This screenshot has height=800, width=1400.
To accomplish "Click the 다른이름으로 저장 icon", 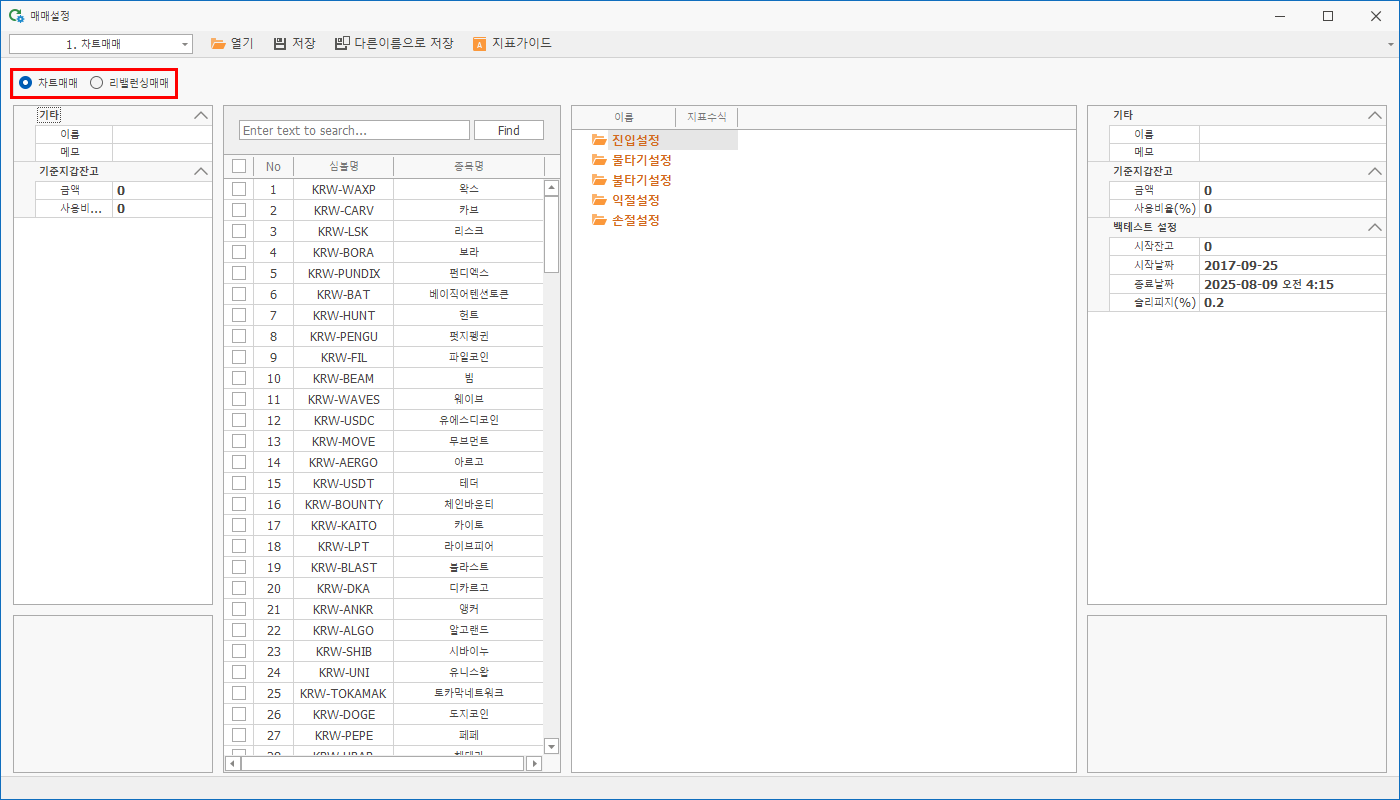I will click(x=342, y=43).
